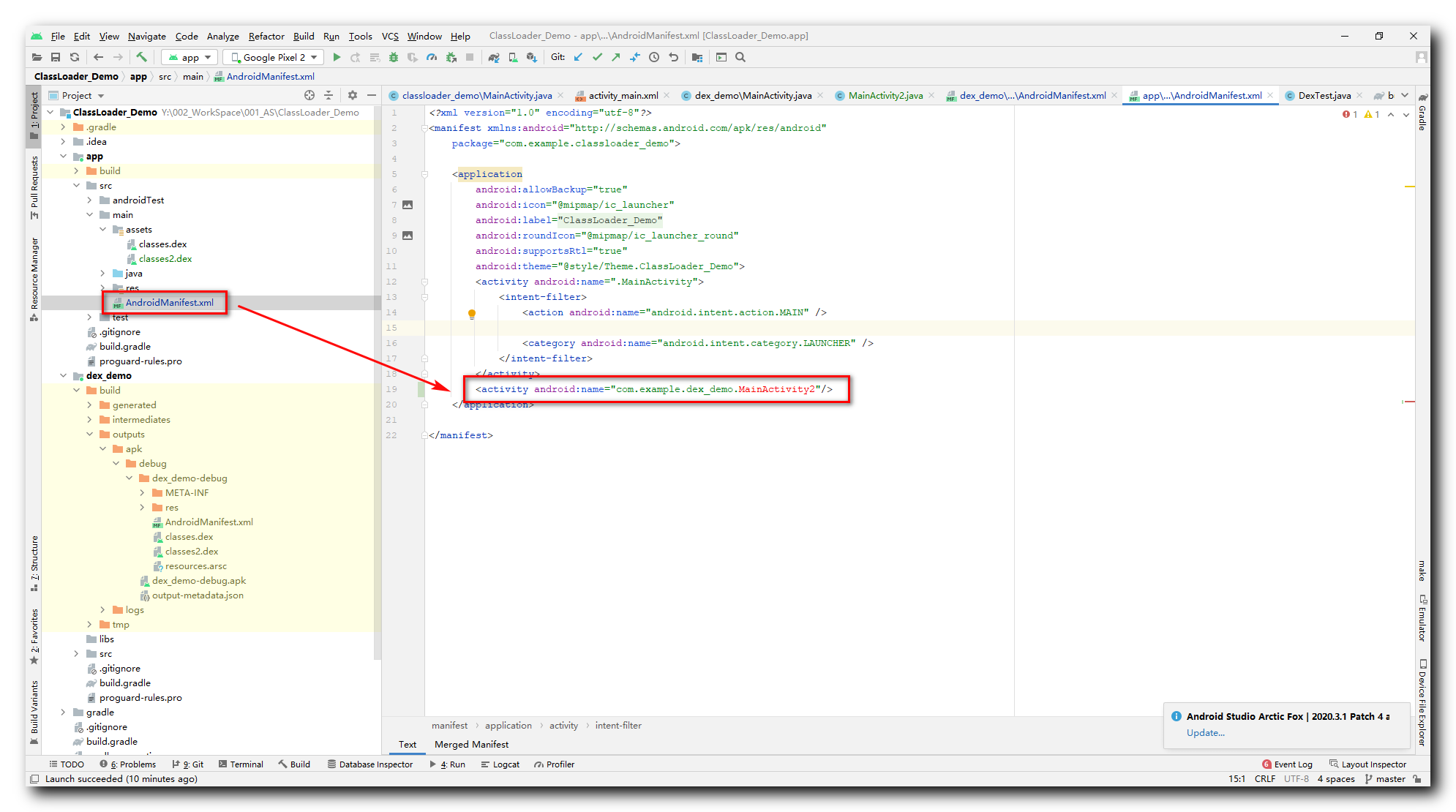Click the Make Project hammer icon

click(142, 57)
